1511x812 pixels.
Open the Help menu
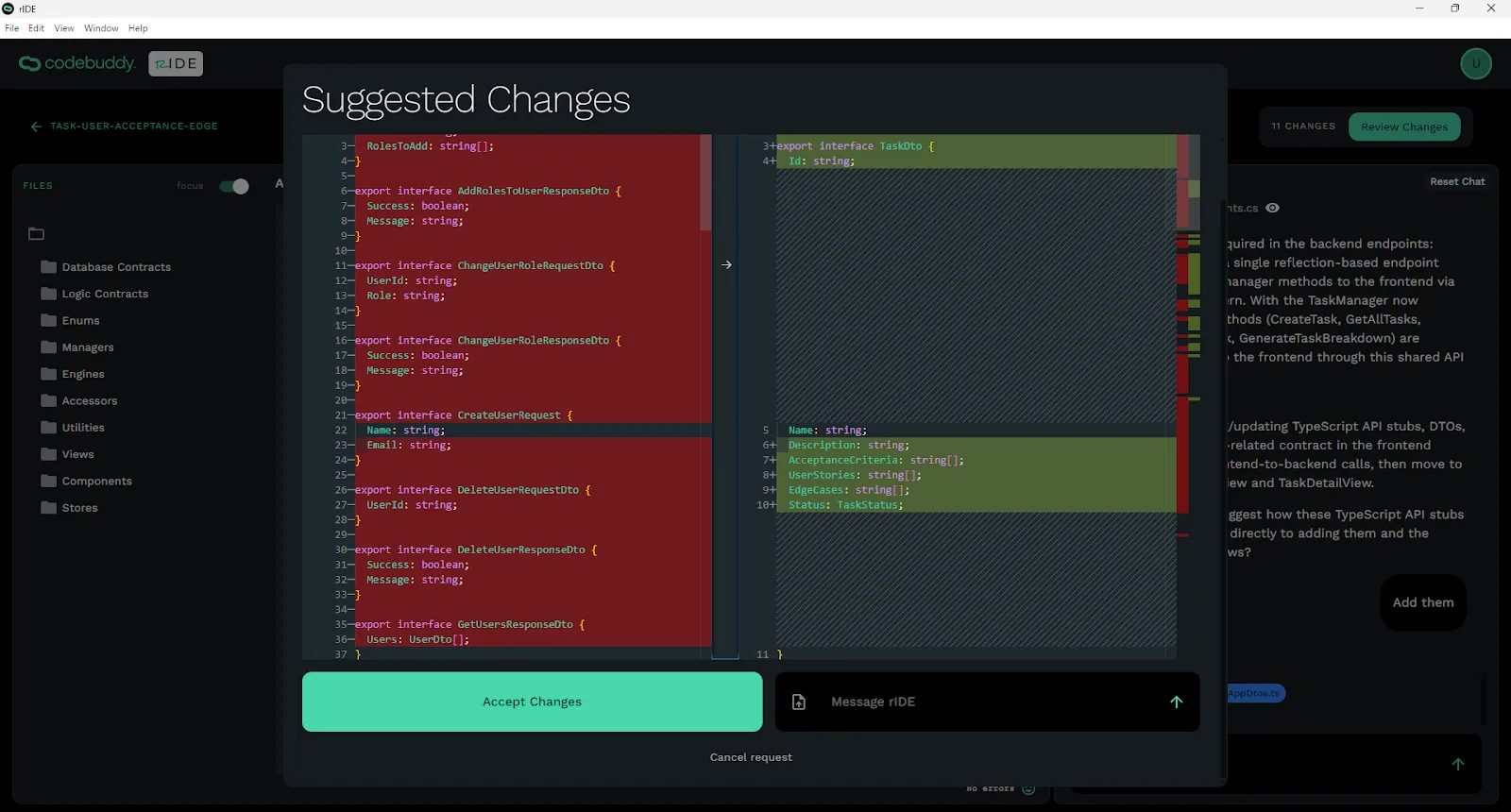(x=138, y=28)
